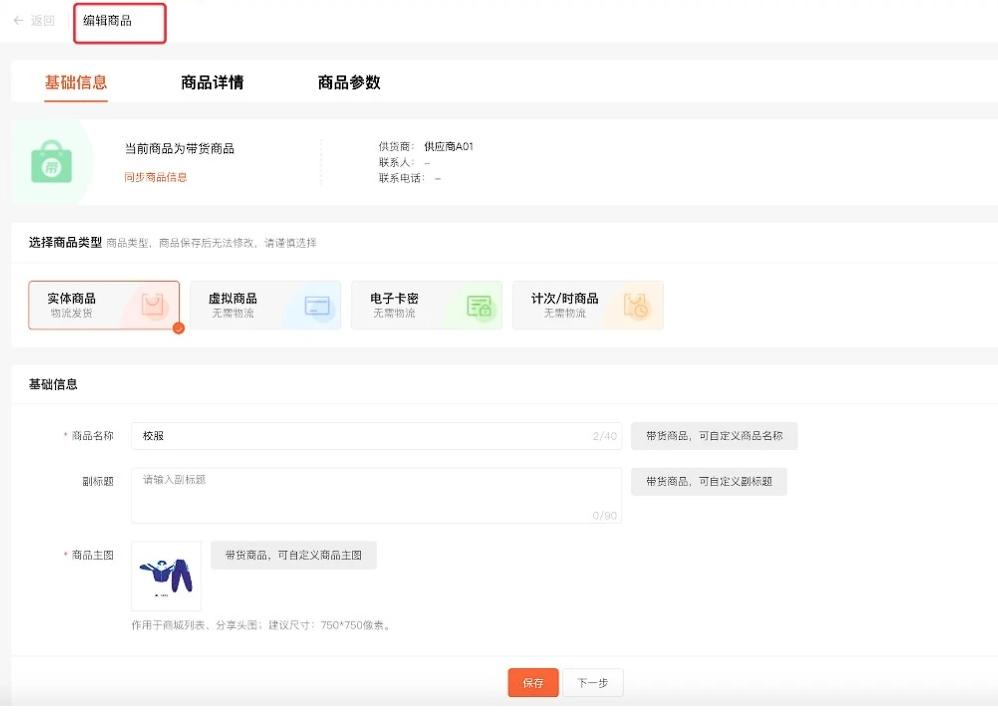Click the 实体商品 shopping bag icon
Image resolution: width=998 pixels, height=716 pixels.
152,305
